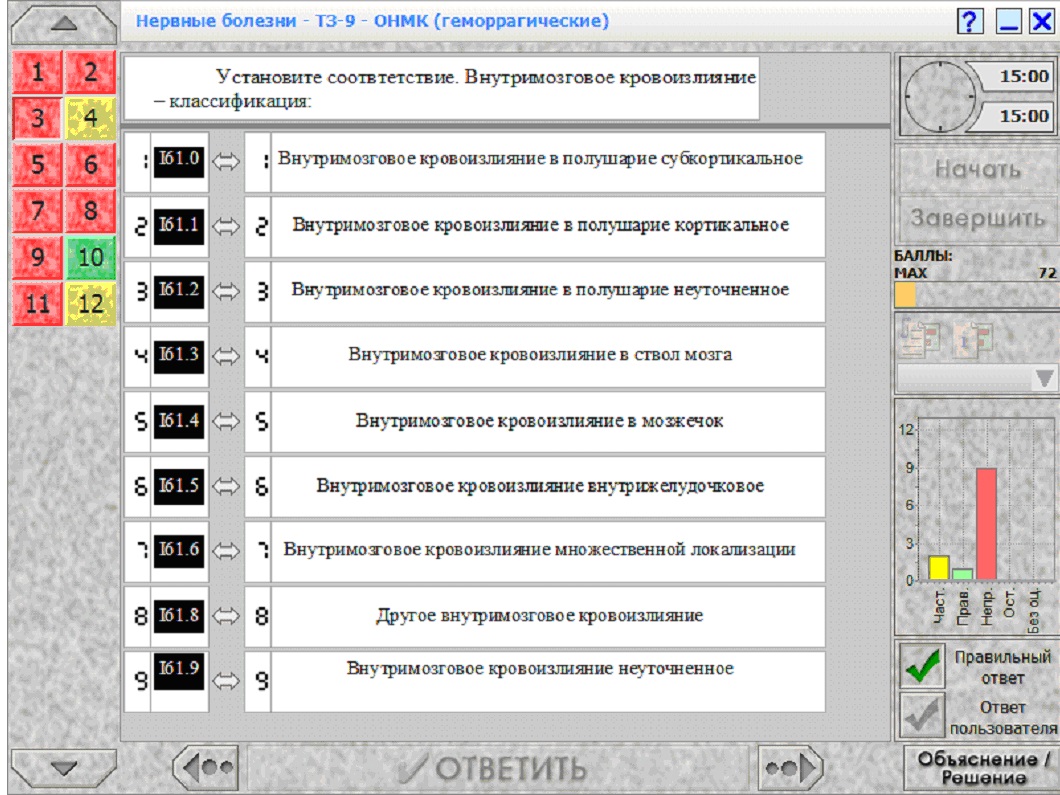
Task: Click the Начать button
Action: click(x=978, y=169)
